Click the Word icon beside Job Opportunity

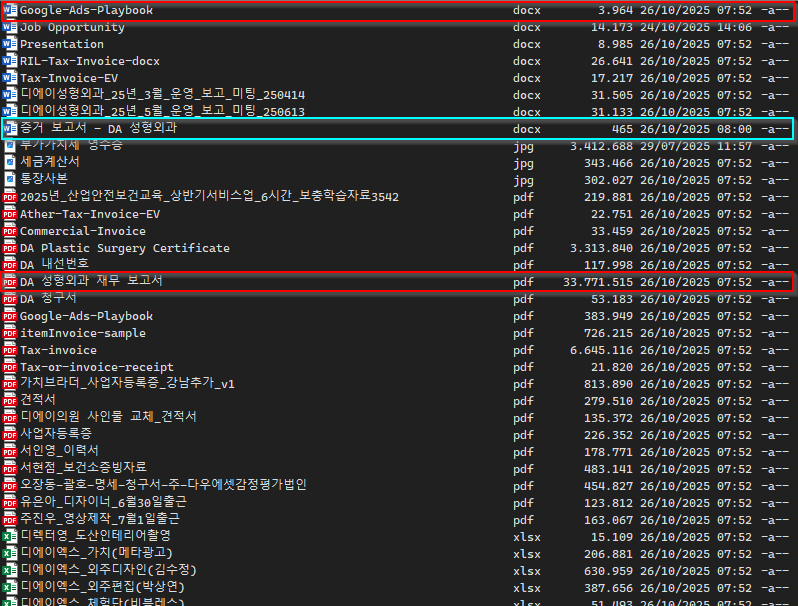(10, 28)
